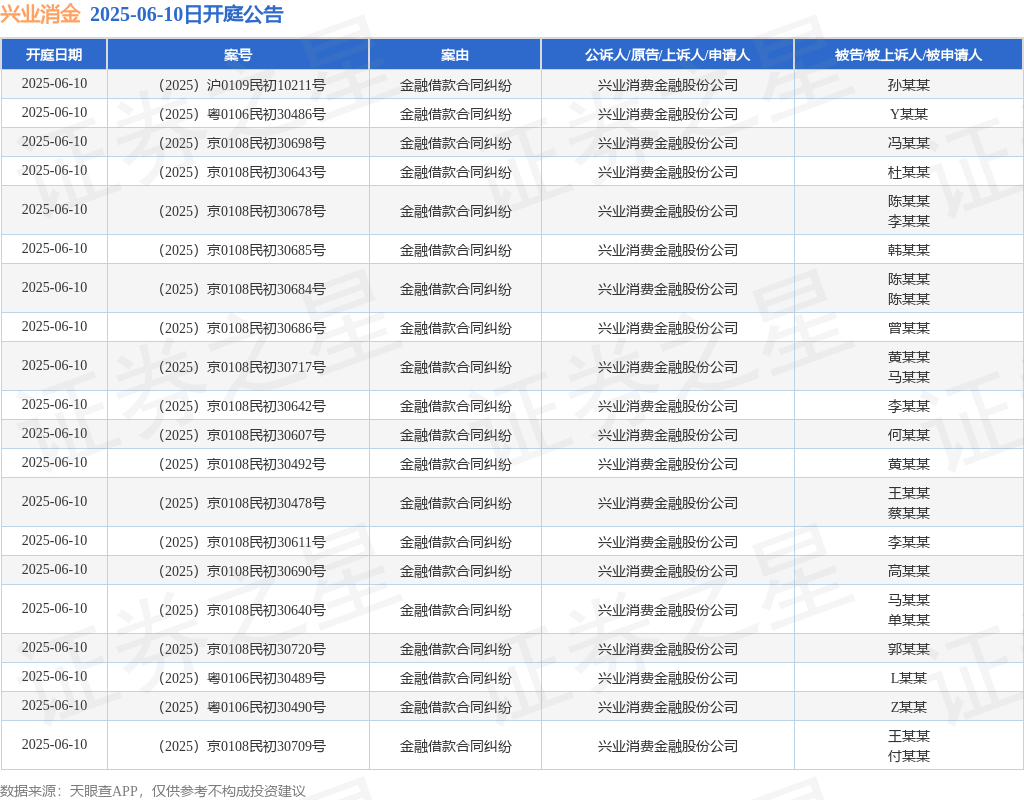Select case number 京0108民初30685号
The image size is (1024, 800).
(x=242, y=250)
